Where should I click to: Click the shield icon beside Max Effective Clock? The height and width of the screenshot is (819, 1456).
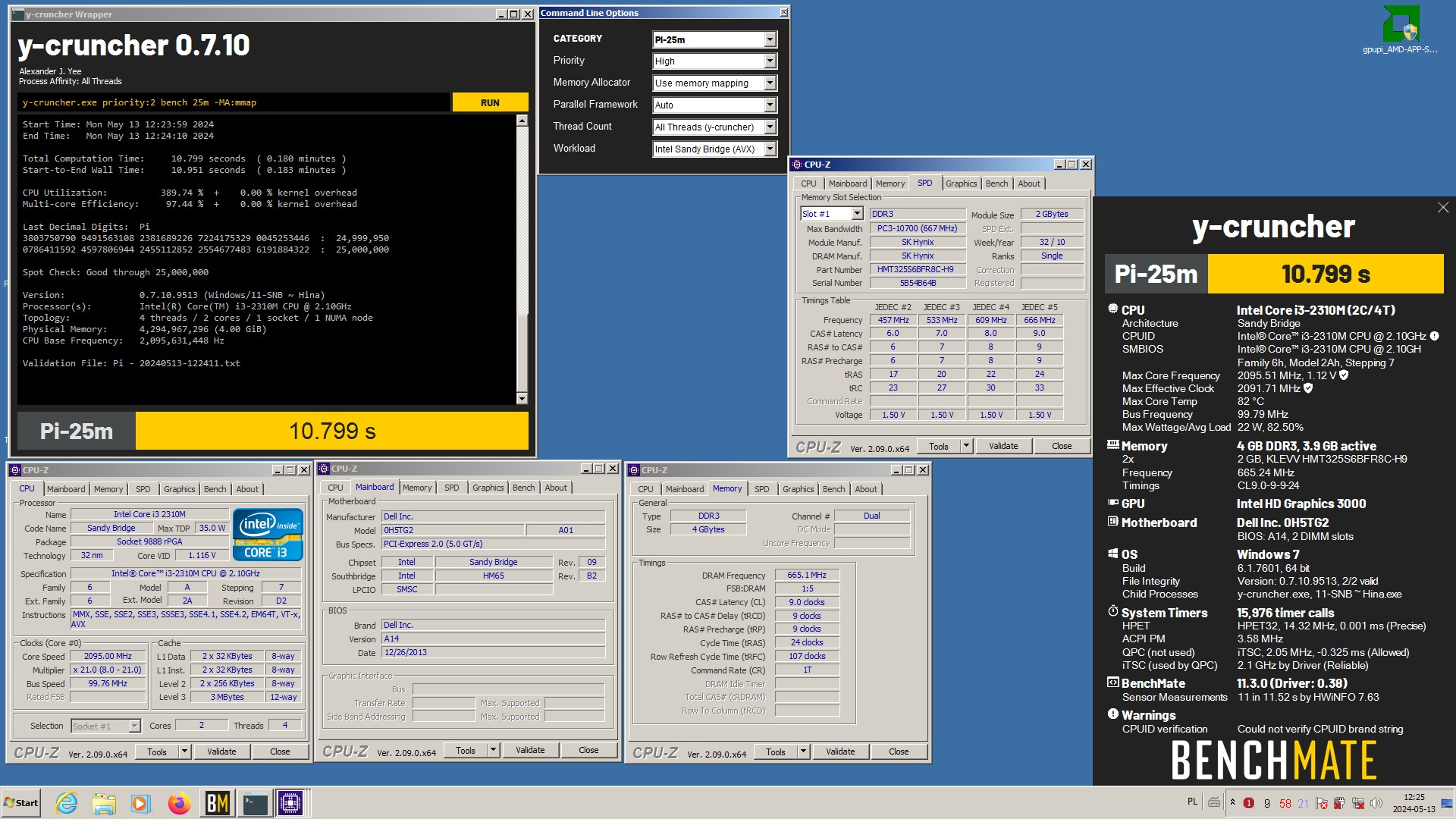[x=1308, y=388]
